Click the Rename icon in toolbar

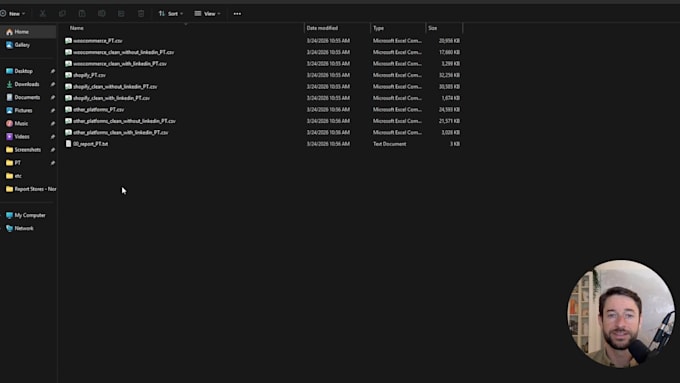[x=101, y=14]
